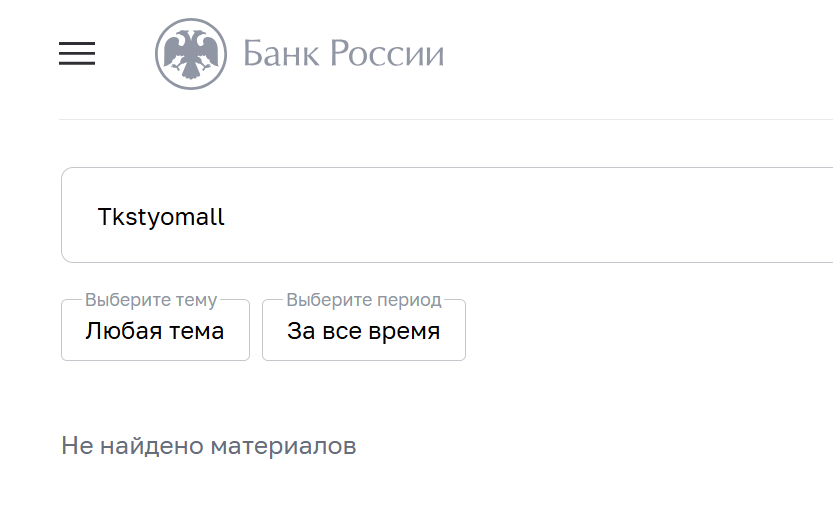The image size is (833, 520).
Task: Go to homepage via the round Bank of Russia logo
Action: tap(191, 54)
